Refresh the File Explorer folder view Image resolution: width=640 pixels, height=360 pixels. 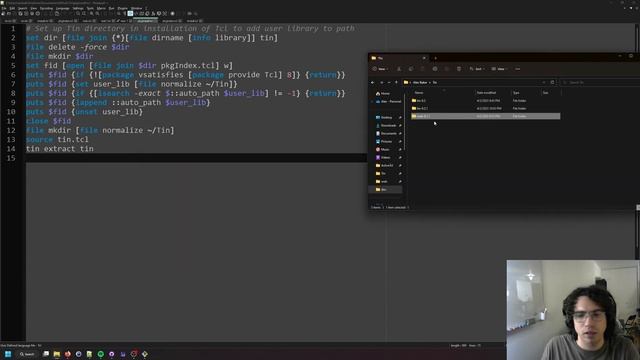click(552, 82)
